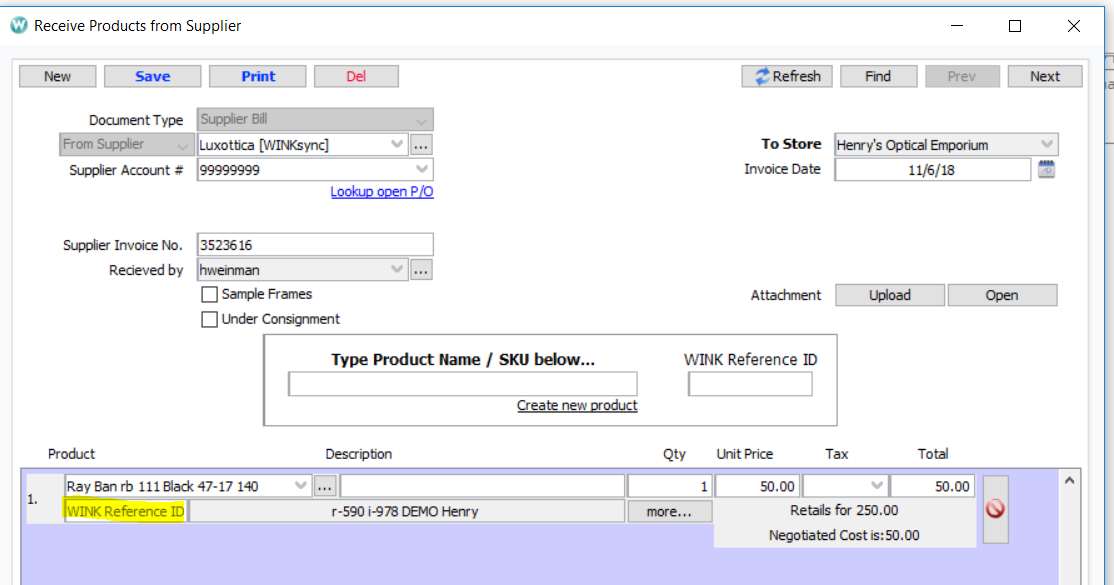Click the more... button on product row
This screenshot has width=1114, height=585.
coord(669,510)
